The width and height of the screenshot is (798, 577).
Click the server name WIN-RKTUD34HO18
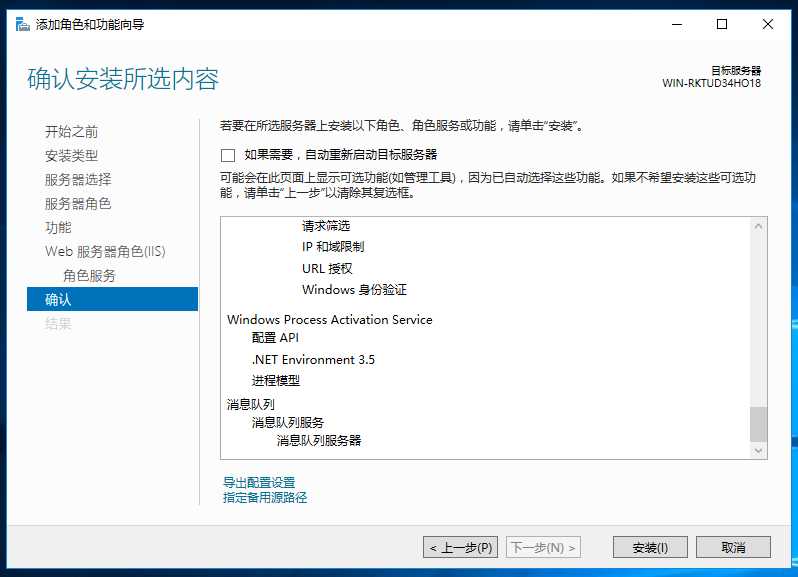coord(711,83)
